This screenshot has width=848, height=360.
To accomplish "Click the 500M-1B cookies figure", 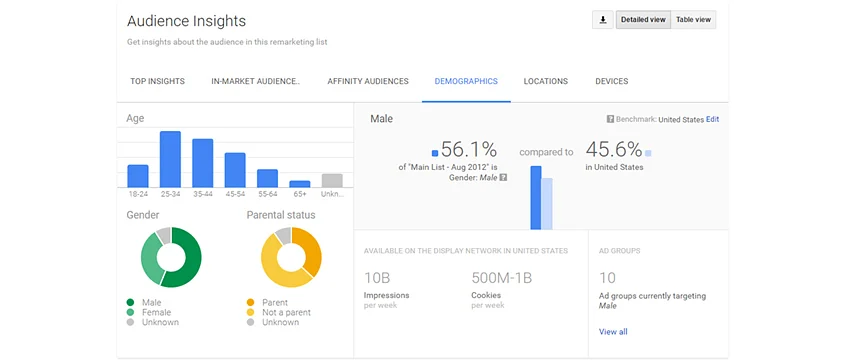I will pos(502,278).
